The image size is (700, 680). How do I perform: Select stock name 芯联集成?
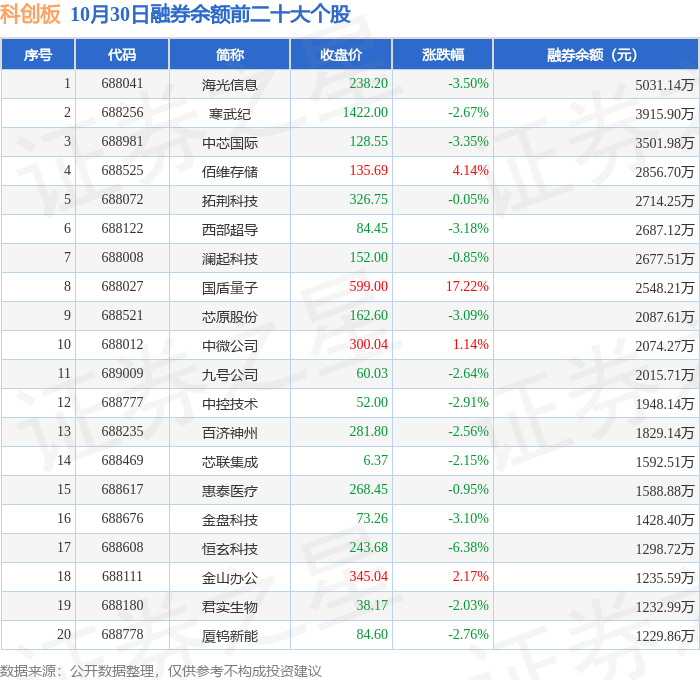[x=229, y=462]
